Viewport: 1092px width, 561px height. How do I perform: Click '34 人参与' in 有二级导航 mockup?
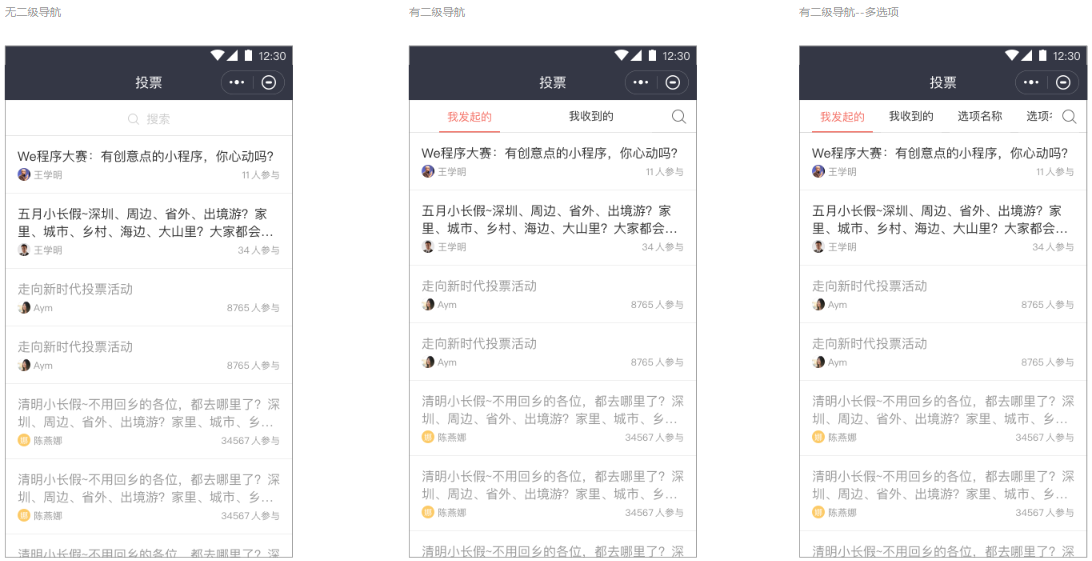(662, 246)
